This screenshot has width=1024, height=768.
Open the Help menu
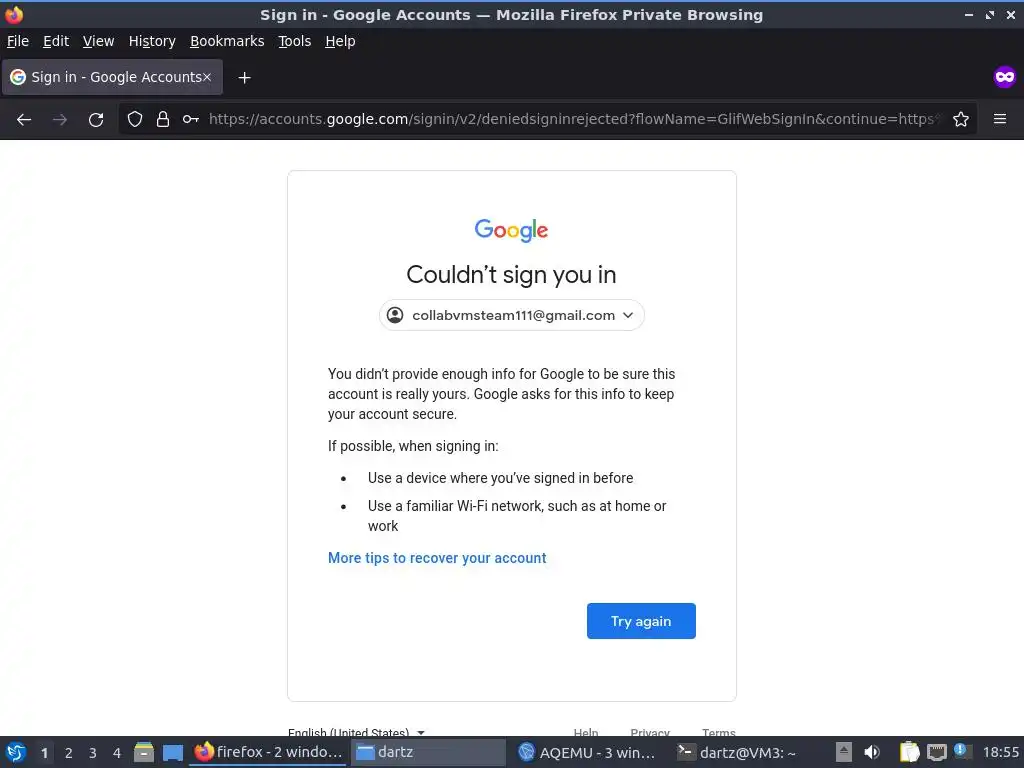point(340,41)
